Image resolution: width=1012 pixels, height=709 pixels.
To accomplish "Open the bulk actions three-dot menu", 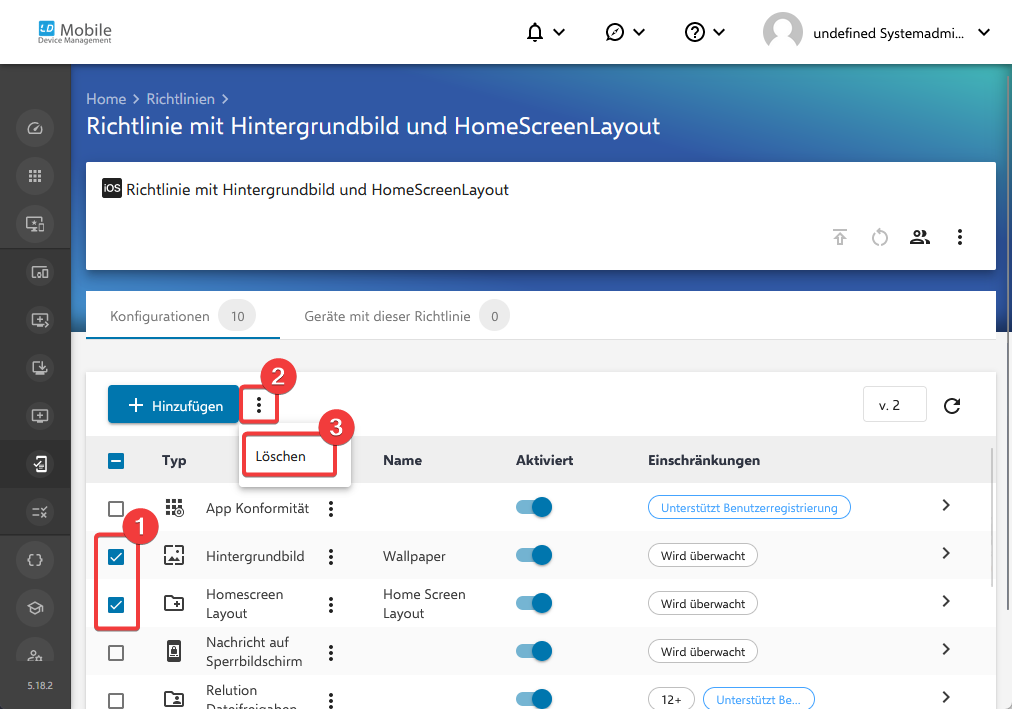I will click(259, 405).
